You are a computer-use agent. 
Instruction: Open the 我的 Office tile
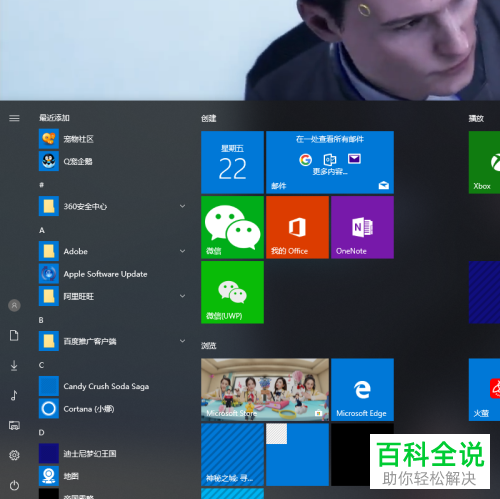click(297, 227)
